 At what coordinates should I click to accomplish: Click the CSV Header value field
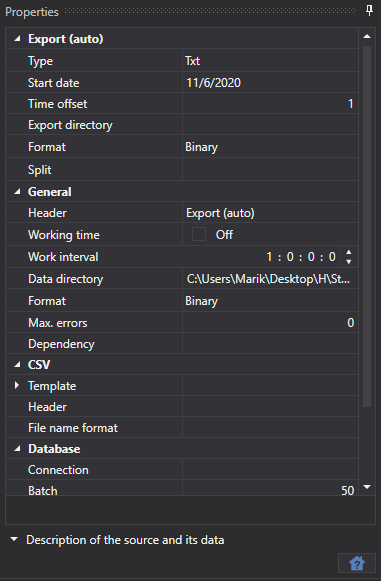click(270, 406)
